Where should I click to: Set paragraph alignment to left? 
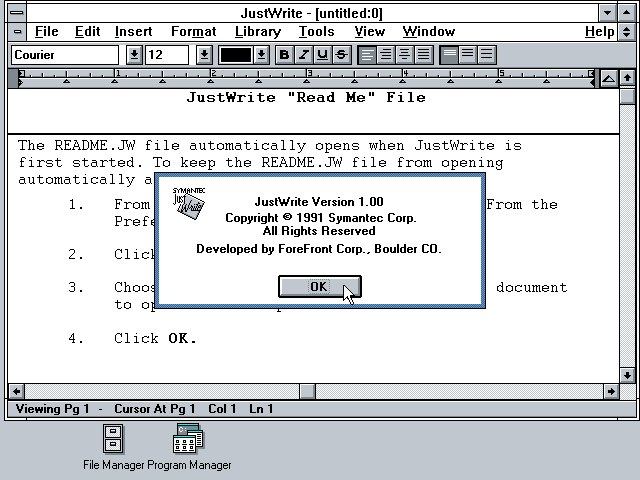(x=367, y=55)
